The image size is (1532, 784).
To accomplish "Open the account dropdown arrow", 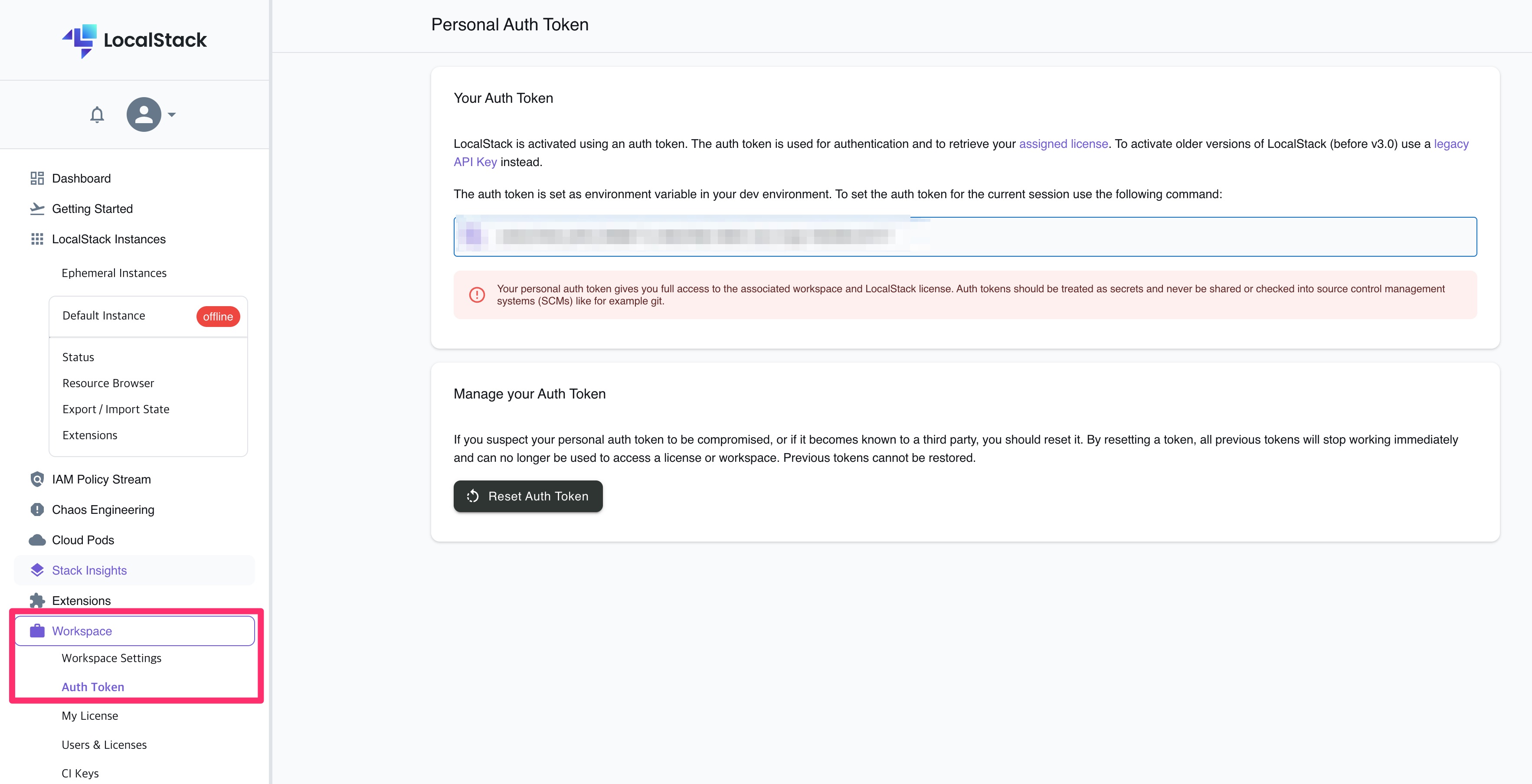I will click(172, 115).
